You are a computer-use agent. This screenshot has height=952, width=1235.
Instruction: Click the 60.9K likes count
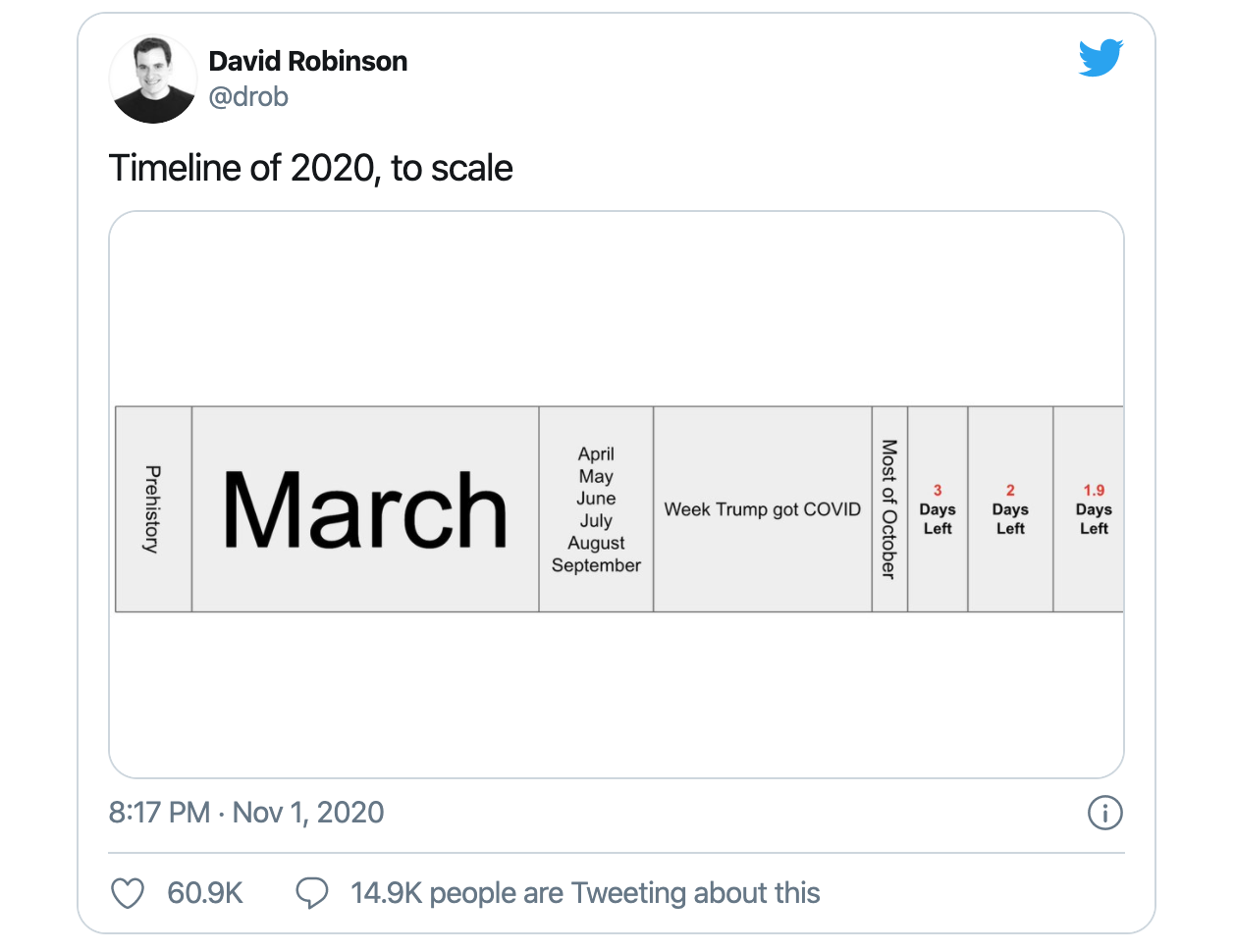[205, 893]
